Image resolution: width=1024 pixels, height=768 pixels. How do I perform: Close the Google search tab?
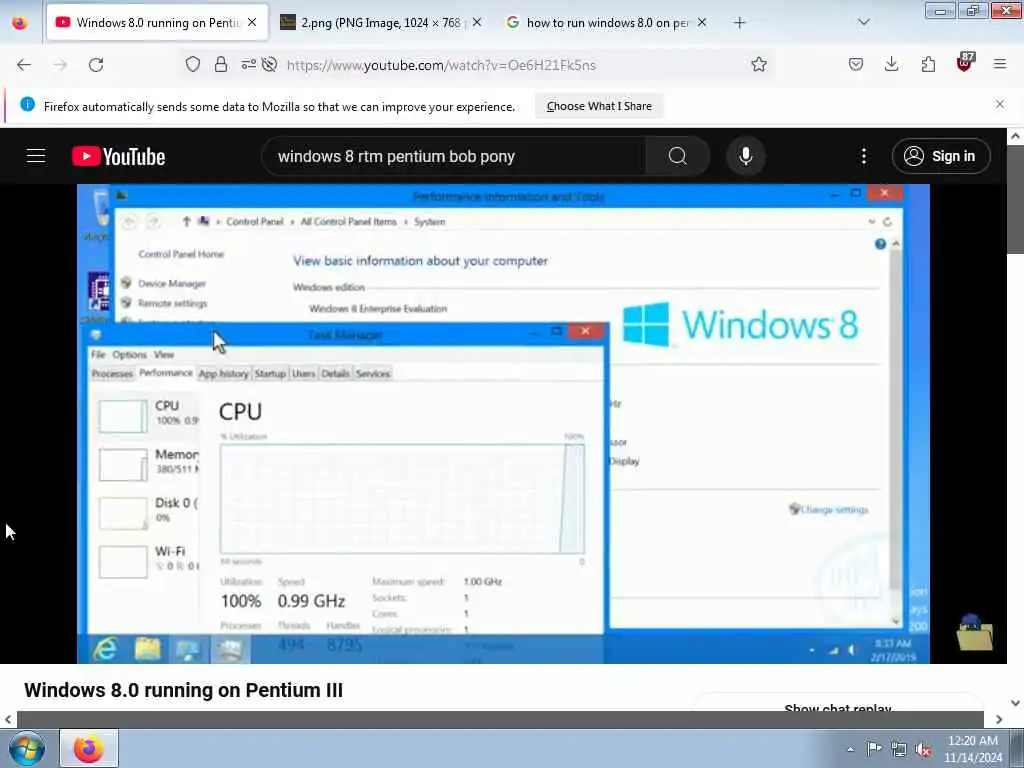[701, 22]
